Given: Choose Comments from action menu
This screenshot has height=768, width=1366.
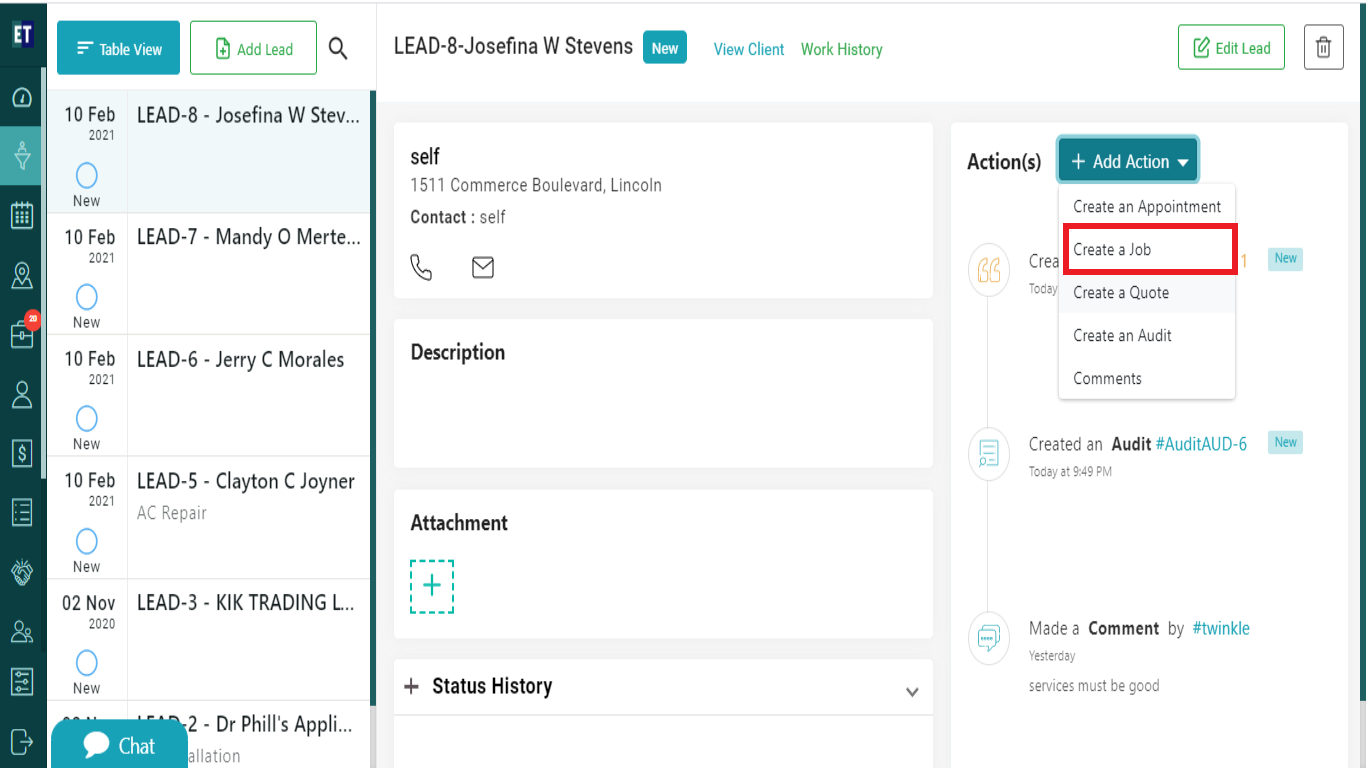Looking at the screenshot, I should (x=1147, y=378).
